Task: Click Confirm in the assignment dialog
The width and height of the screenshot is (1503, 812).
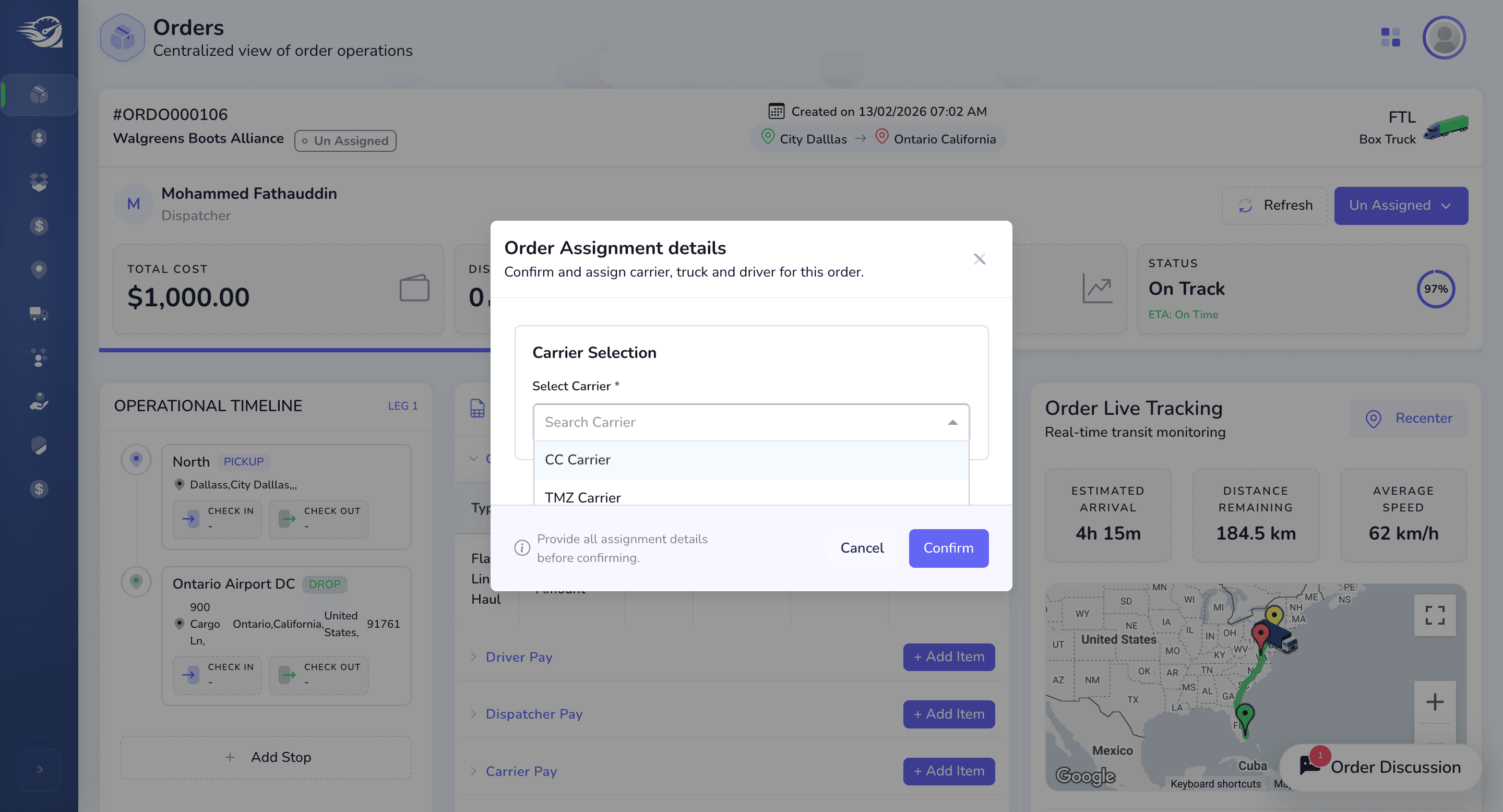Action: tap(948, 548)
